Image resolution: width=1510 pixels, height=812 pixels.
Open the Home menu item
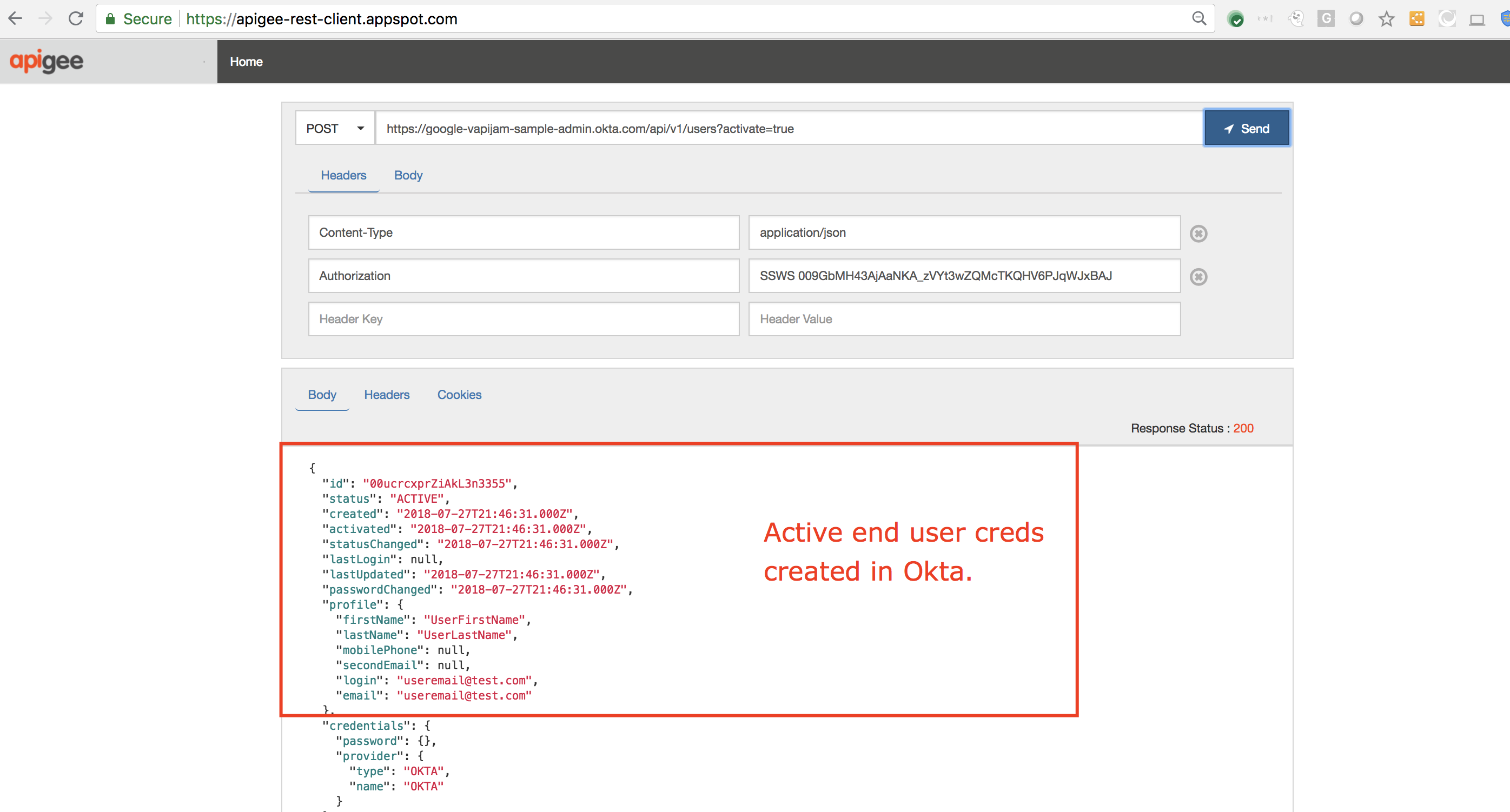tap(246, 62)
